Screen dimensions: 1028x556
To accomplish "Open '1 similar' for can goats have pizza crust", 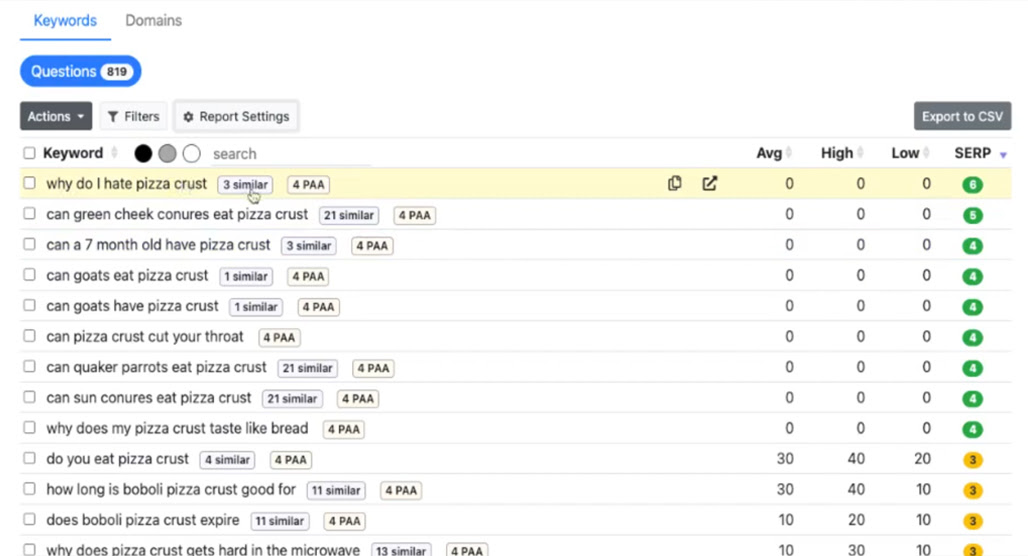I will pos(256,307).
